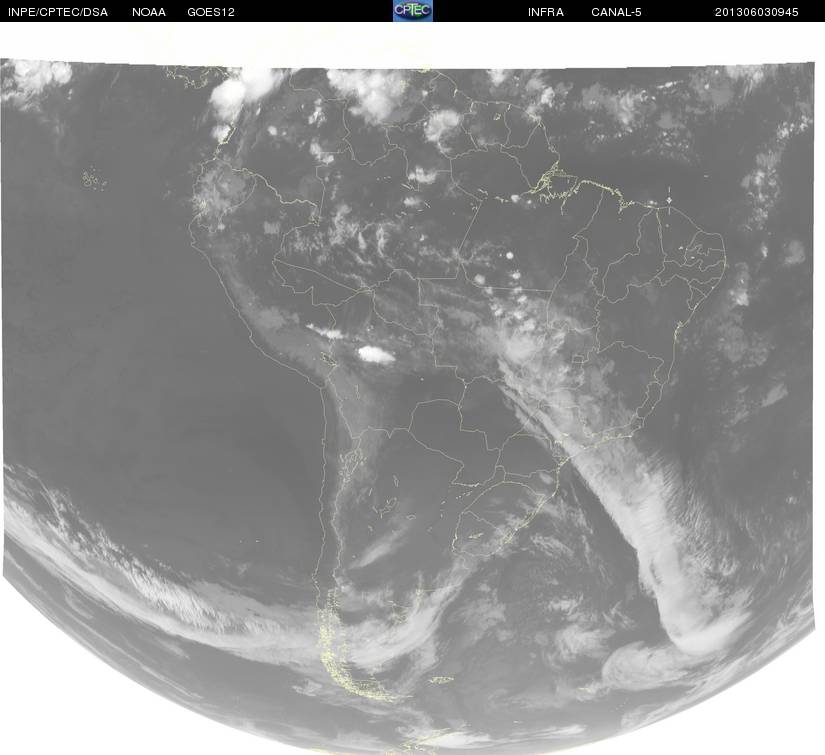The height and width of the screenshot is (755, 825).
Task: Click the 'INPE/CPTEC/DSA' header text
Action: 58,12
